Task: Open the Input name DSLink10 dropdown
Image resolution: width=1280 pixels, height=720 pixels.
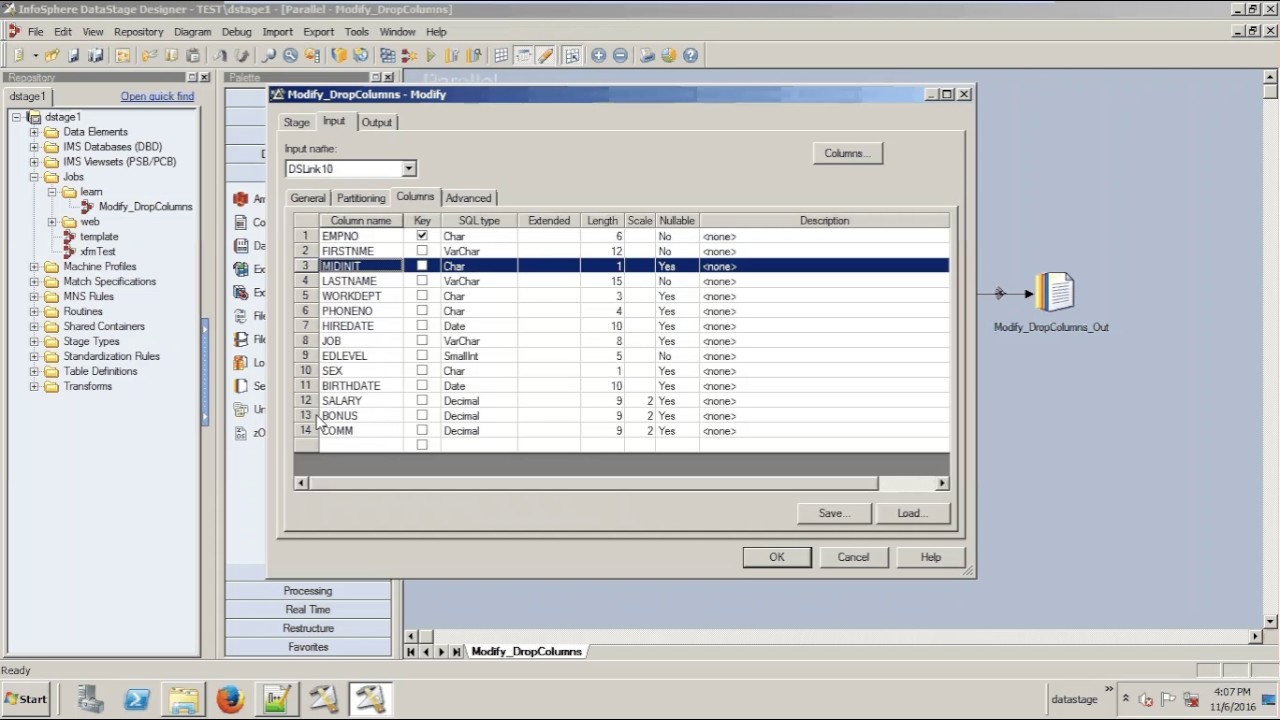Action: (x=408, y=169)
